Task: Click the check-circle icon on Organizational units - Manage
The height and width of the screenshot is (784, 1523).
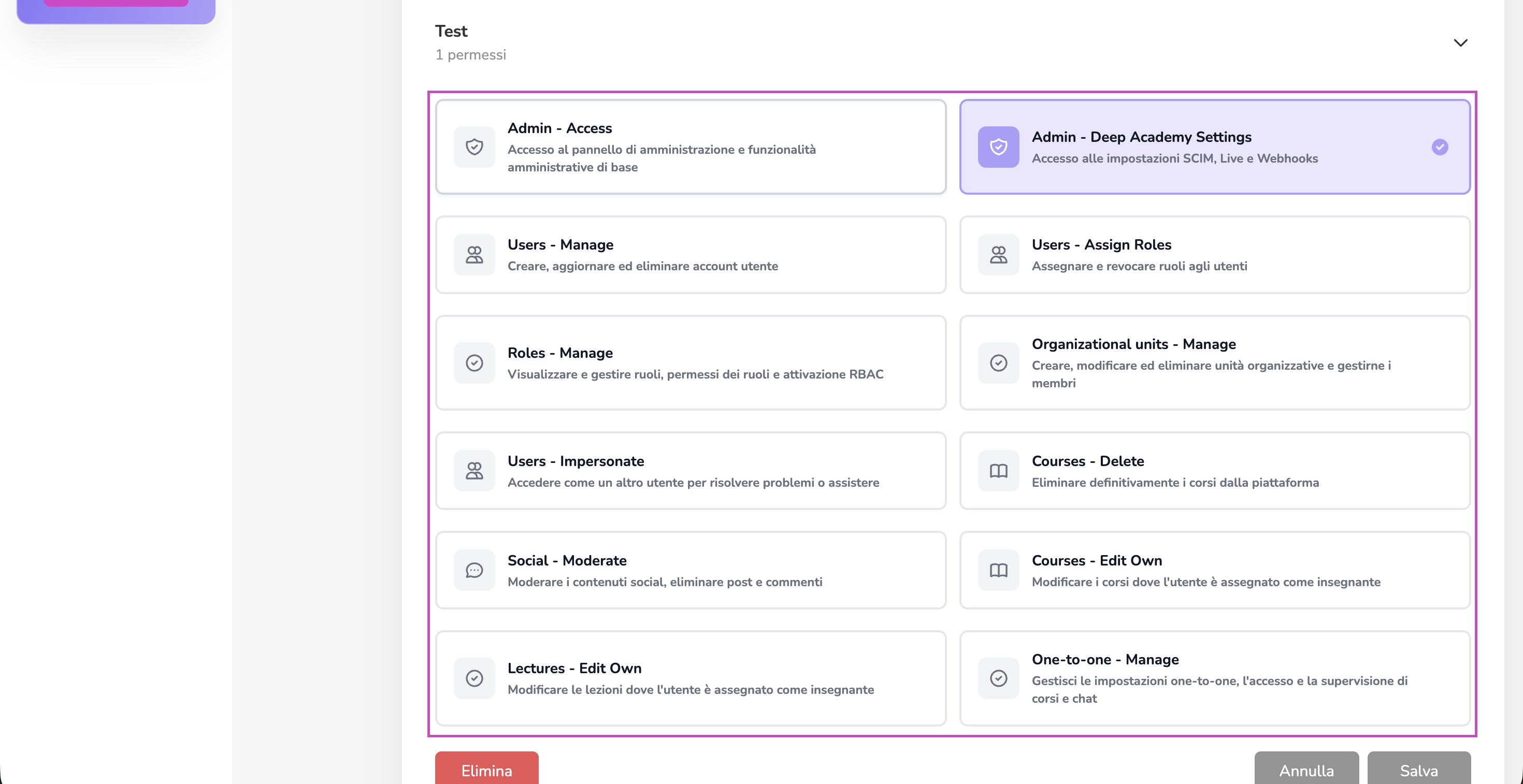Action: click(998, 363)
